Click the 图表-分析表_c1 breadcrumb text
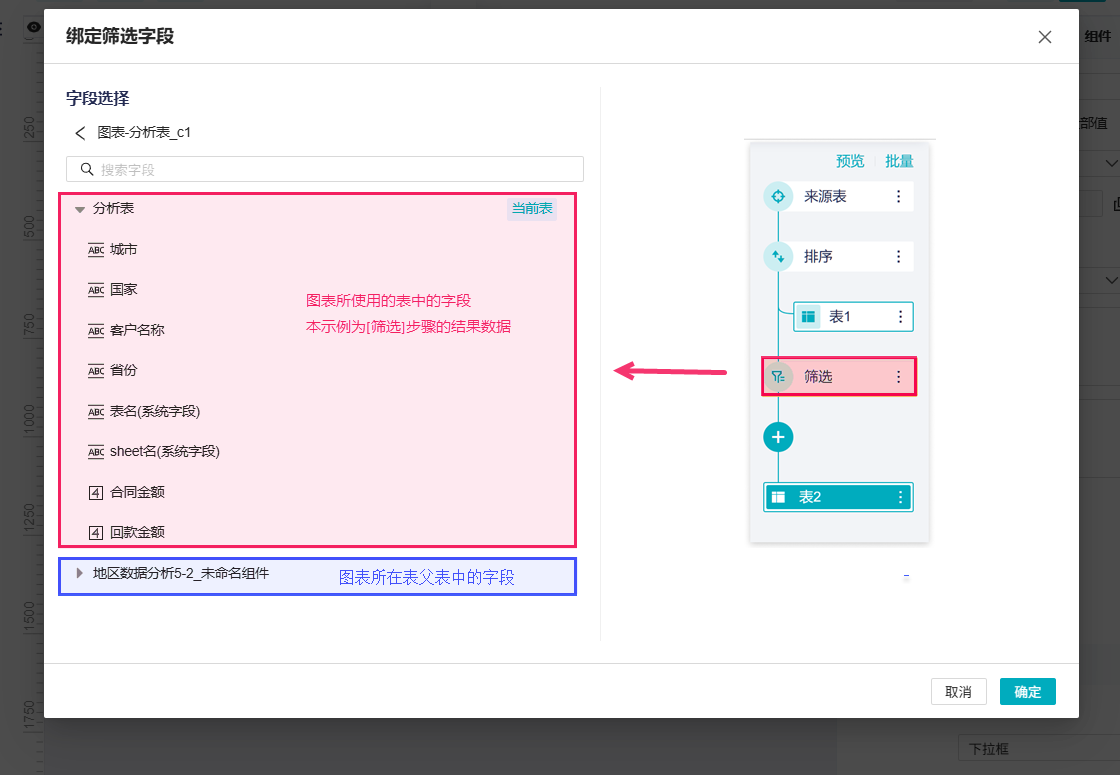Viewport: 1120px width, 775px height. click(x=144, y=133)
